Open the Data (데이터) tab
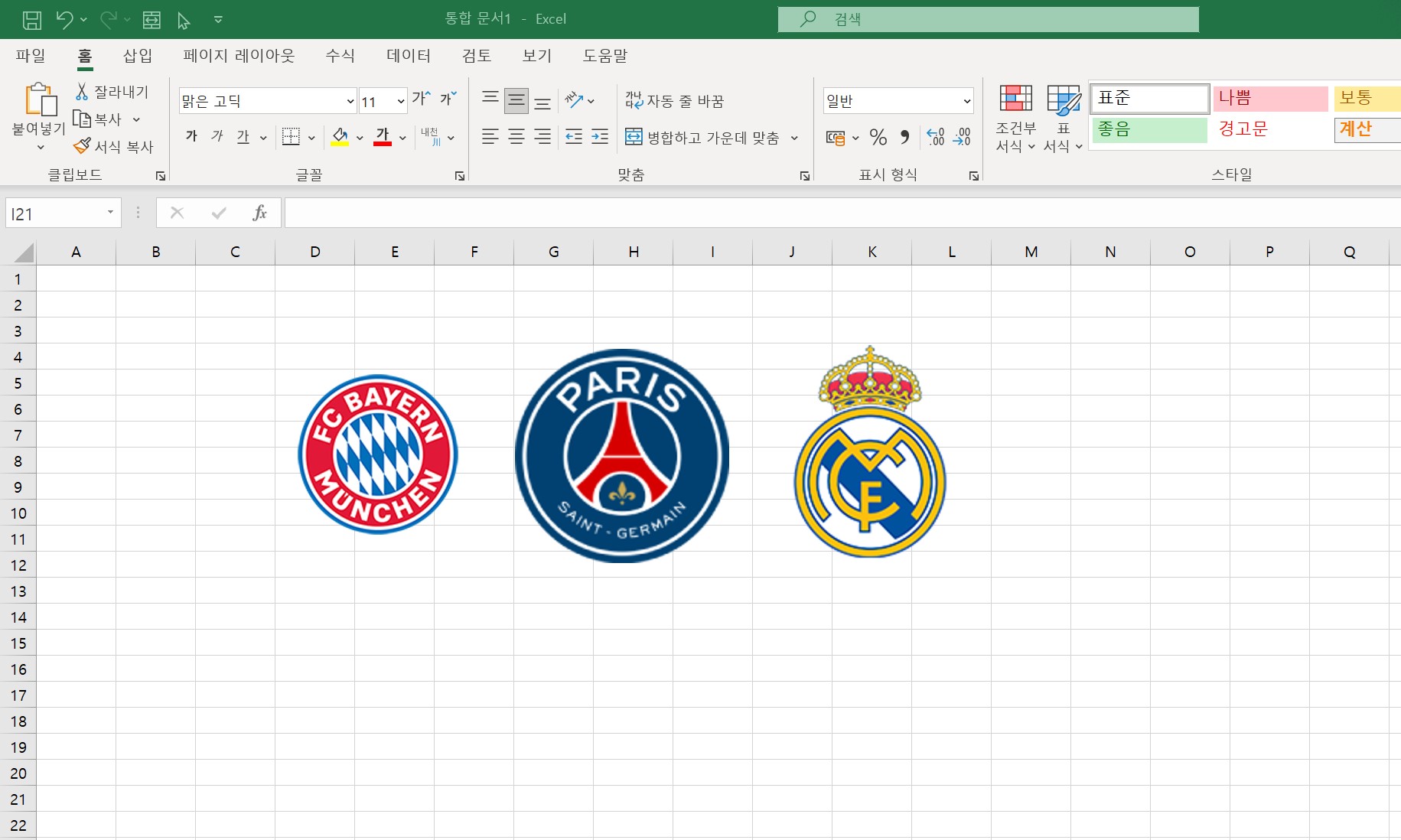Viewport: 1401px width, 840px height. point(409,55)
